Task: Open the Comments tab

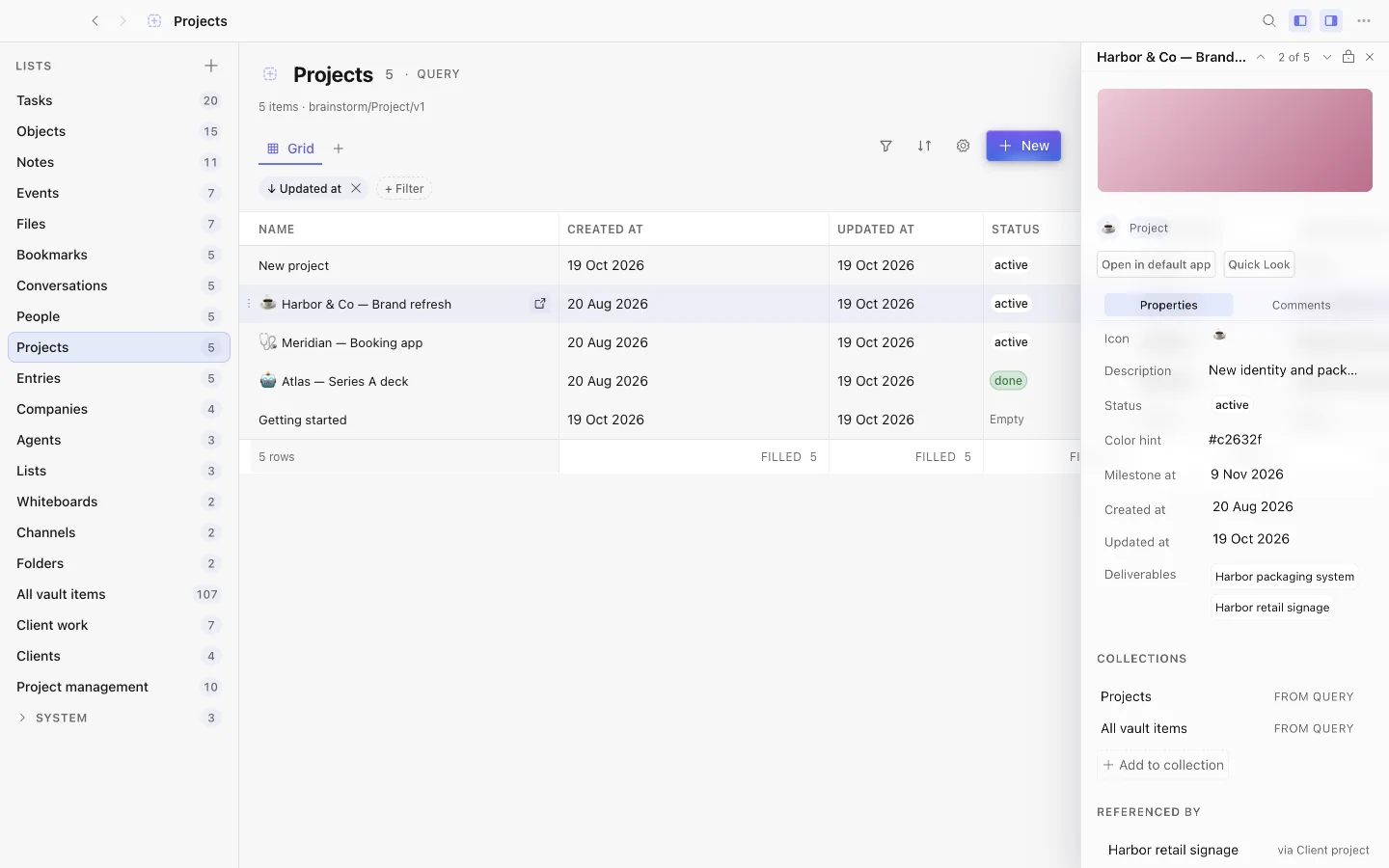Action: point(1301,305)
